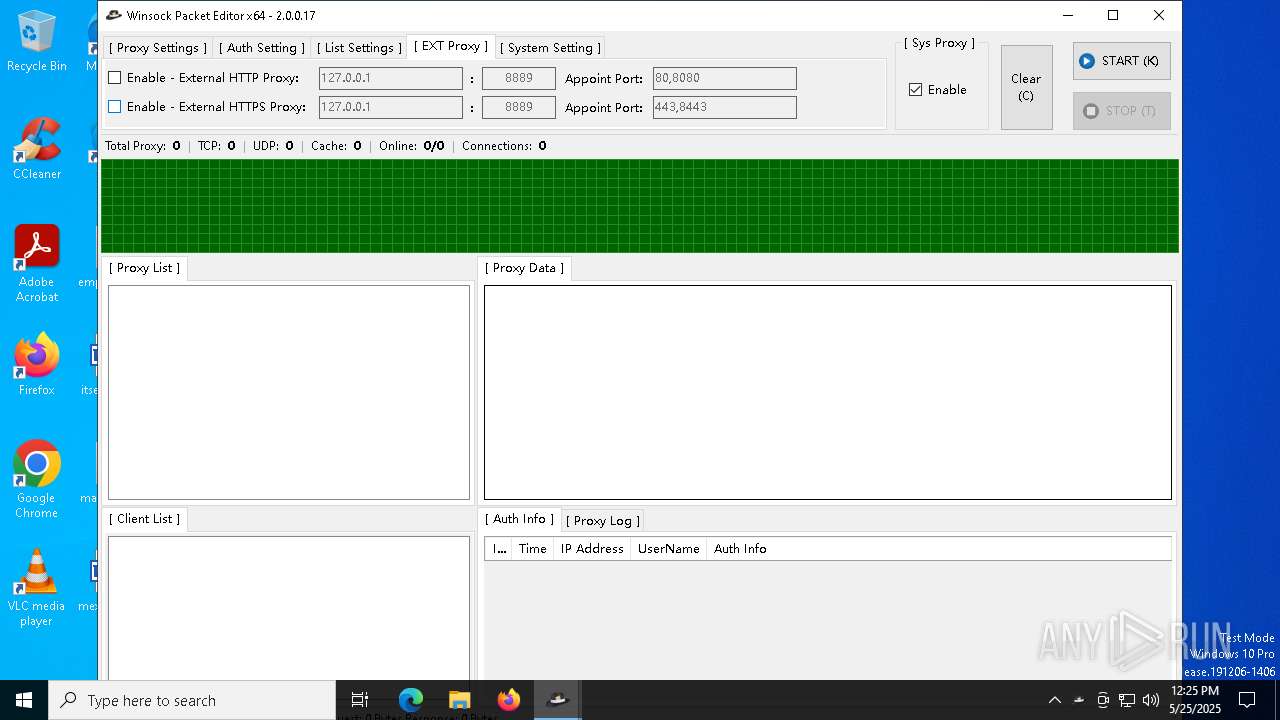Image resolution: width=1280 pixels, height=720 pixels.
Task: Click the Windows search box
Action: [x=192, y=700]
